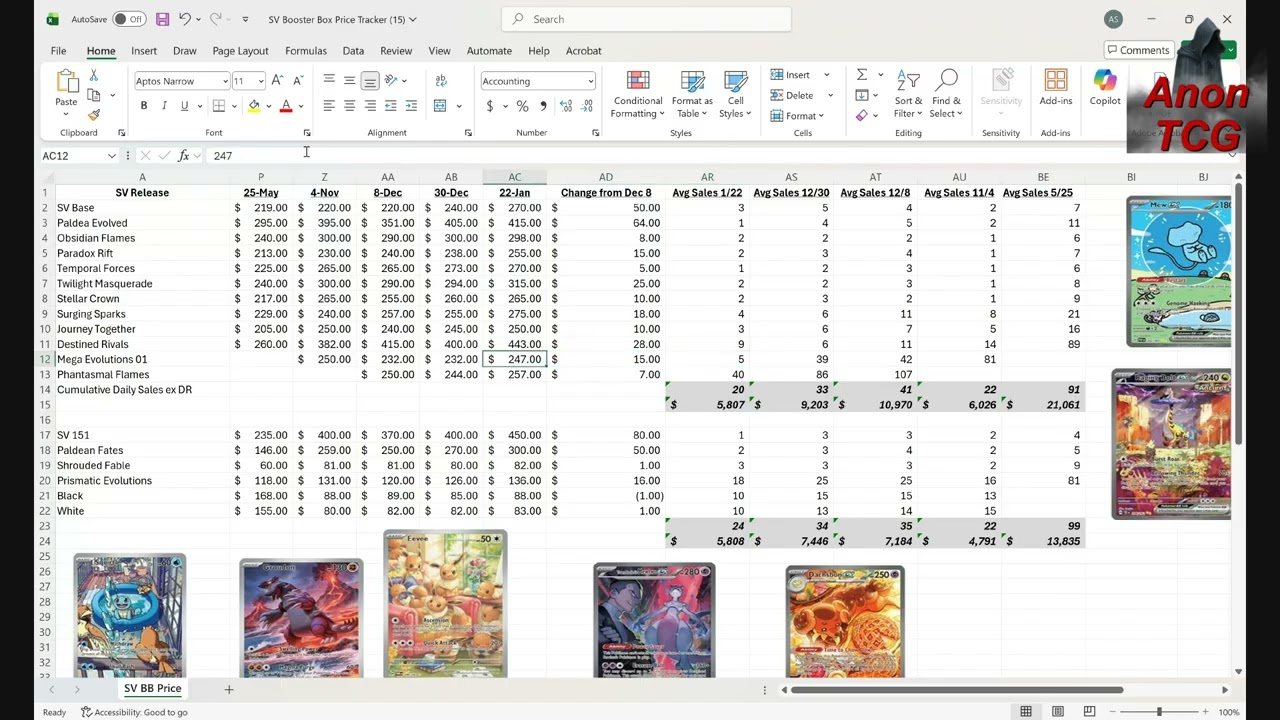Select the Format Painter brush
Screen dimensions: 1280x720
point(94,114)
